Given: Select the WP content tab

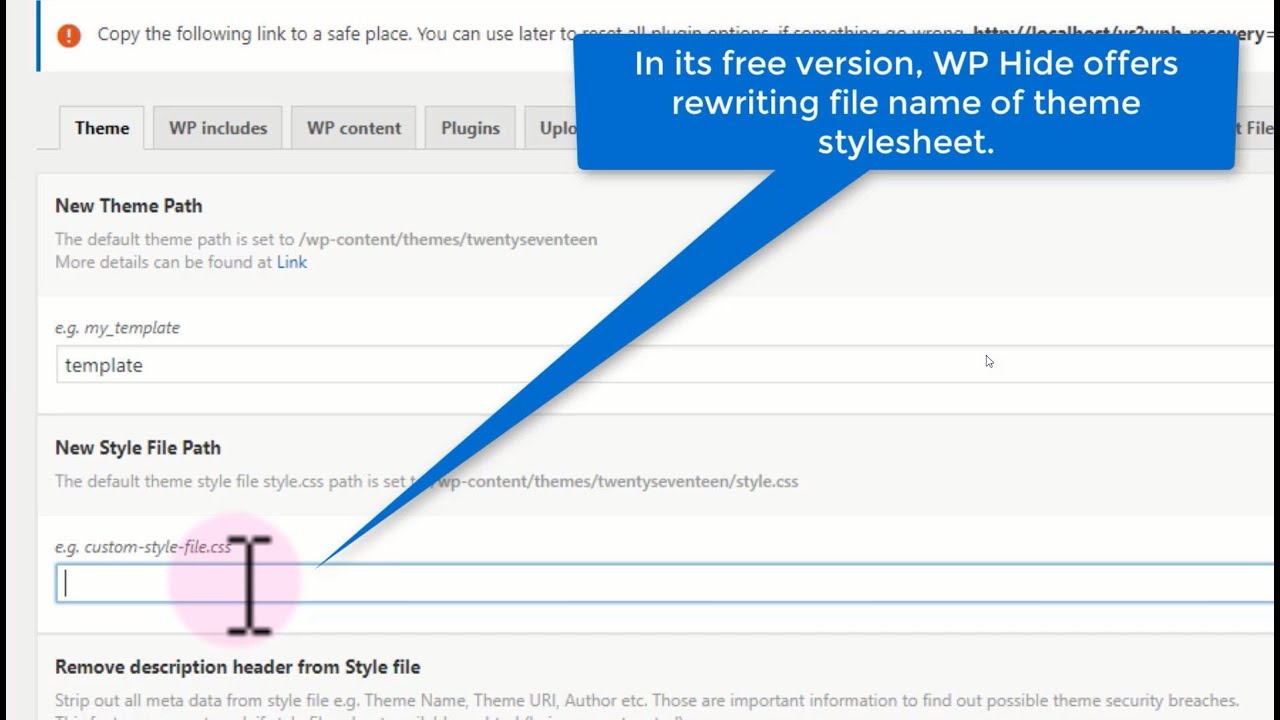Looking at the screenshot, I should pos(353,128).
